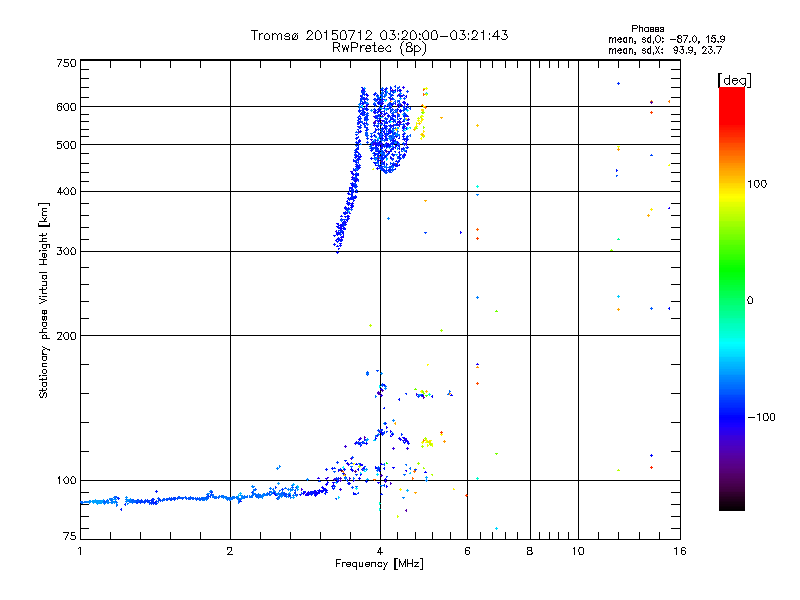800x600 pixels.
Task: Click the x-axis label '10'
Action: [578, 551]
